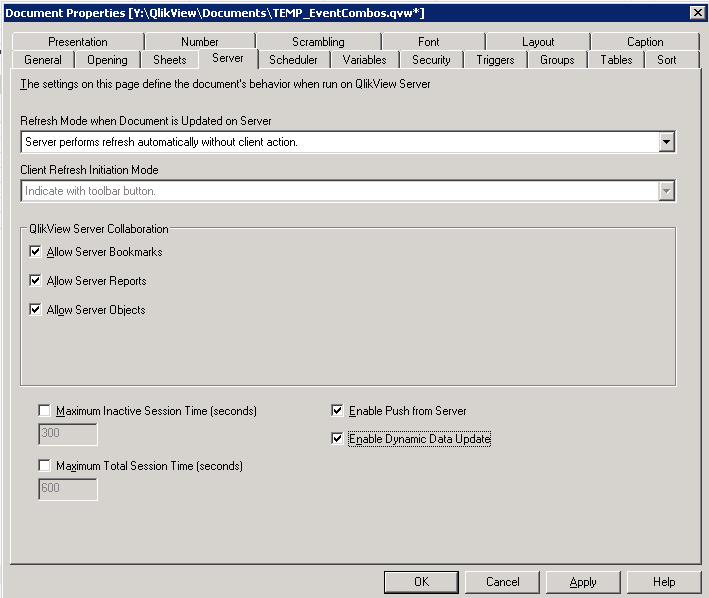Open the Security tab
Image resolution: width=709 pixels, height=598 pixels.
pyautogui.click(x=431, y=60)
